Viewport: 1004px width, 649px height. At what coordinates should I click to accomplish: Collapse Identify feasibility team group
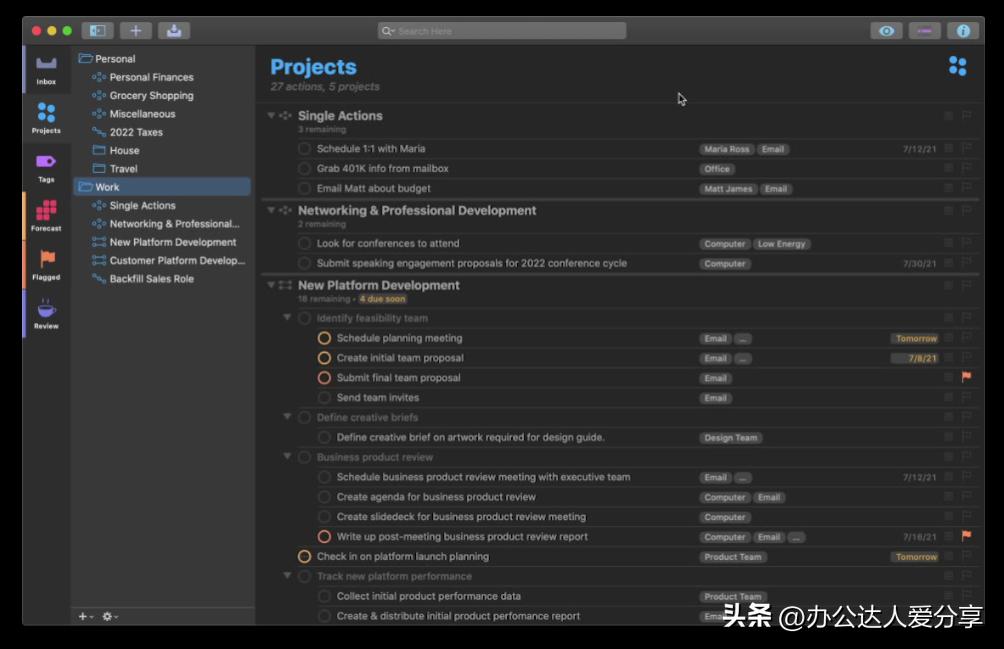coord(287,317)
